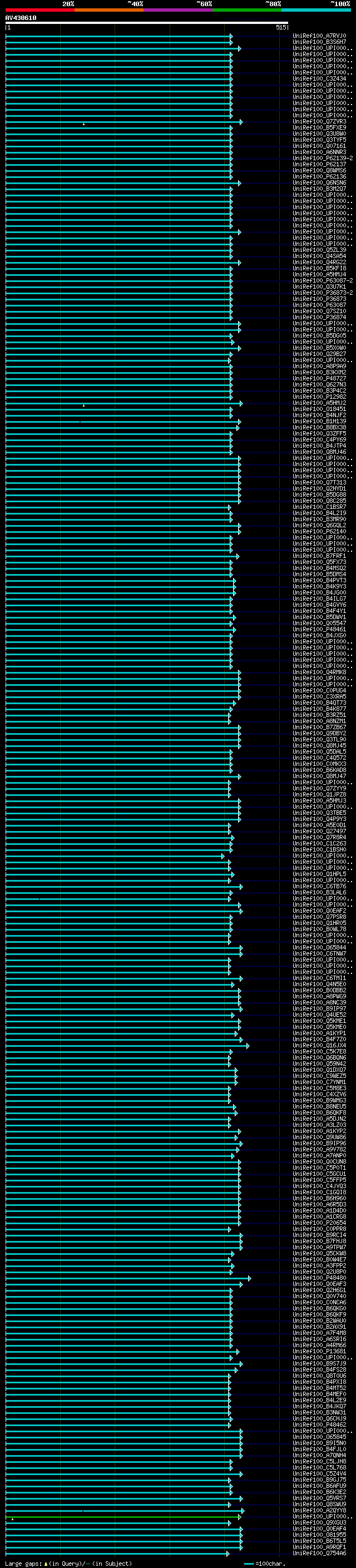Click the =100char scale legend
The width and height of the screenshot is (356, 1568).
tap(265, 1563)
